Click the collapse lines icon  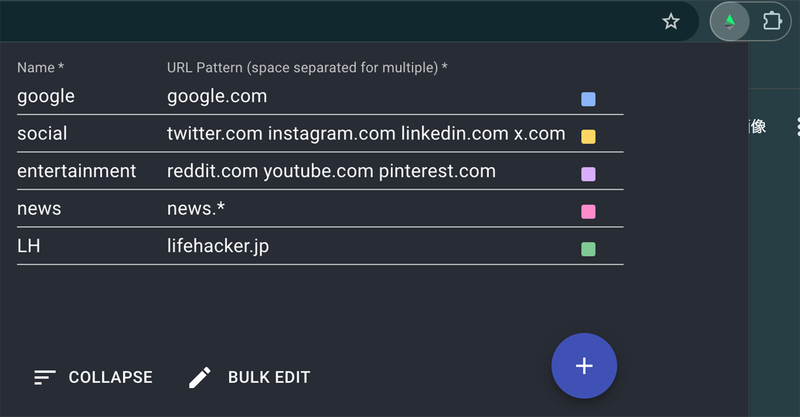(44, 377)
